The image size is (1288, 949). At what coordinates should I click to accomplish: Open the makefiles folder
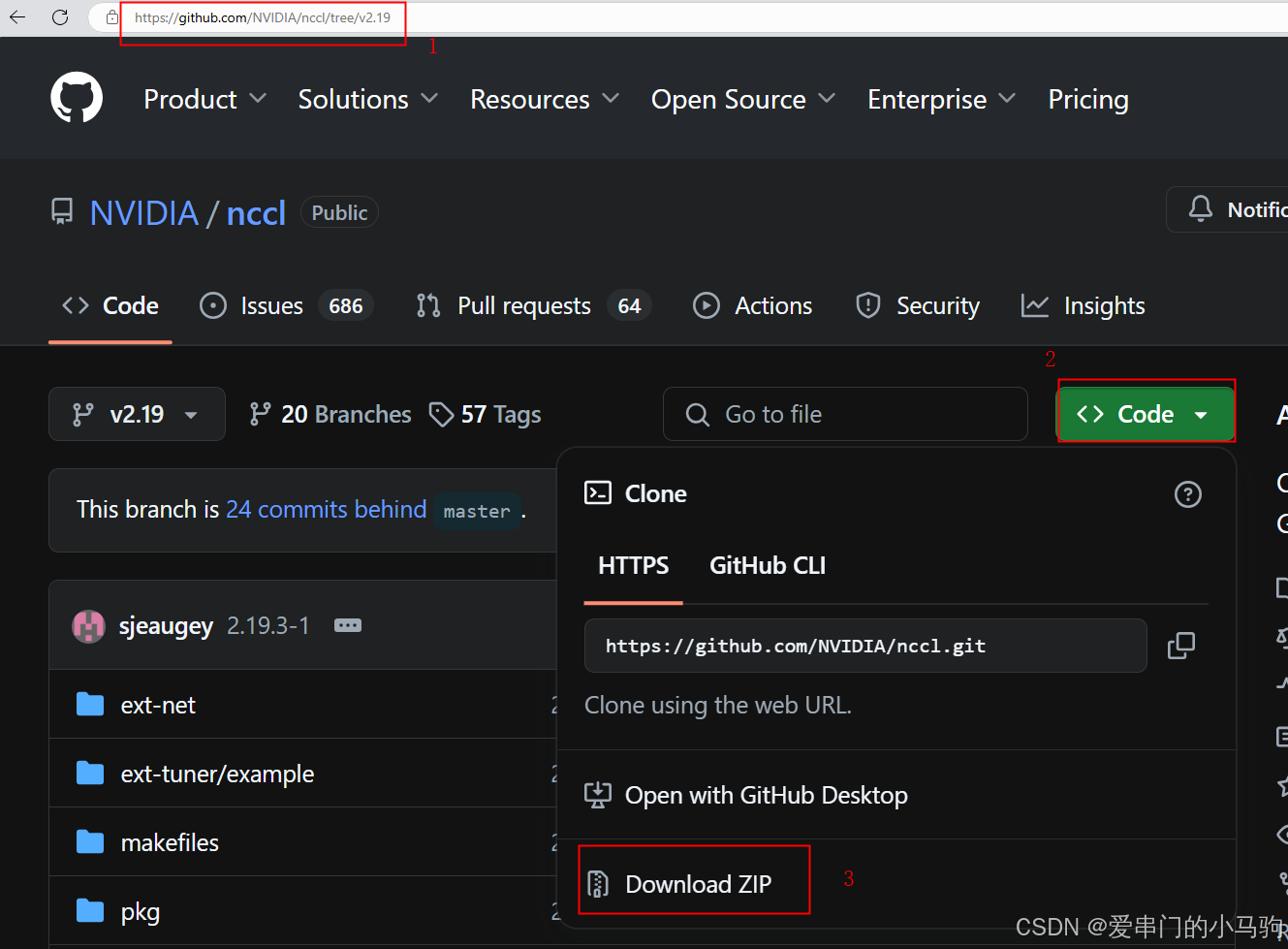coord(170,842)
